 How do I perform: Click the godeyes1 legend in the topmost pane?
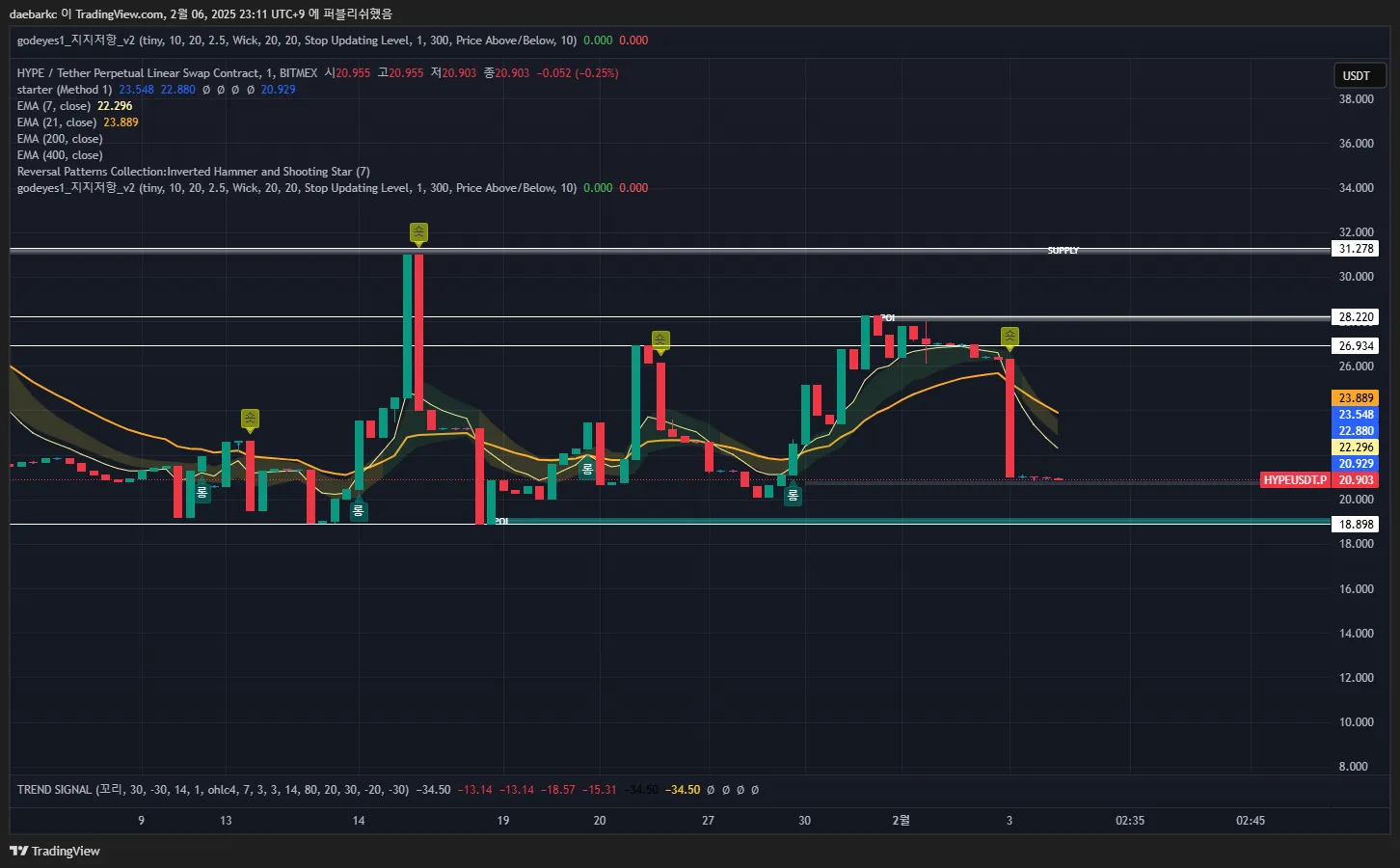pyautogui.click(x=297, y=41)
